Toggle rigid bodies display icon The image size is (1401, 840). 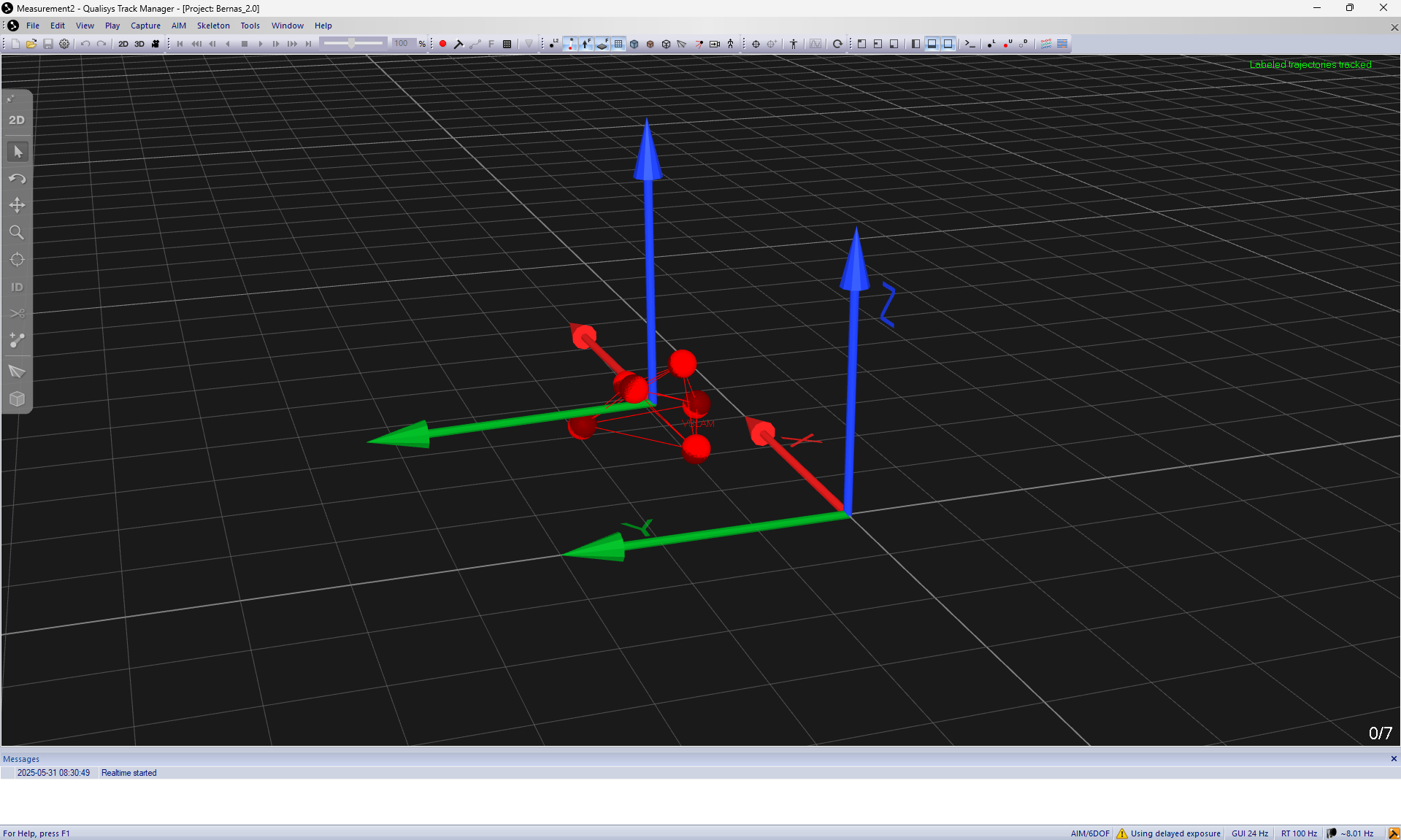(x=650, y=44)
